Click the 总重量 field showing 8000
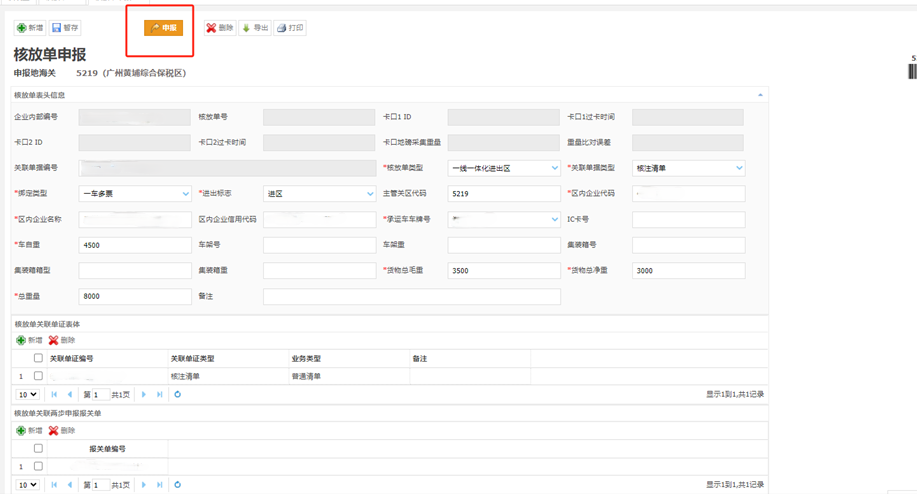 tap(135, 296)
